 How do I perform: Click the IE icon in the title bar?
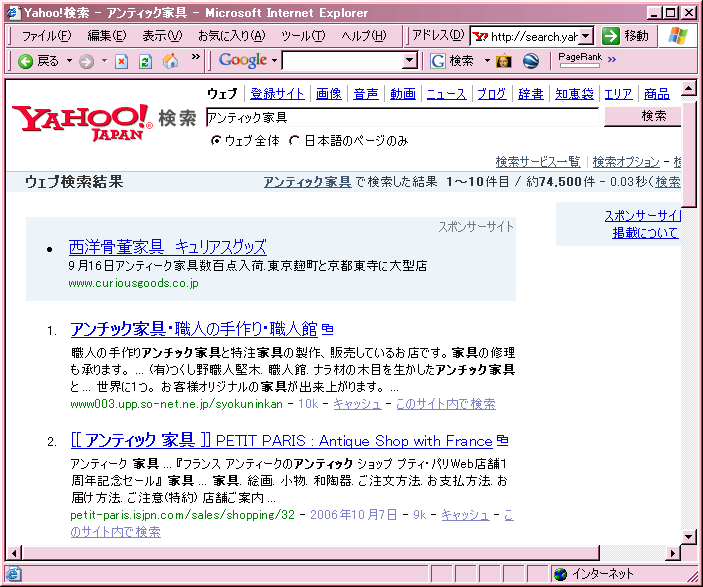coord(13,12)
